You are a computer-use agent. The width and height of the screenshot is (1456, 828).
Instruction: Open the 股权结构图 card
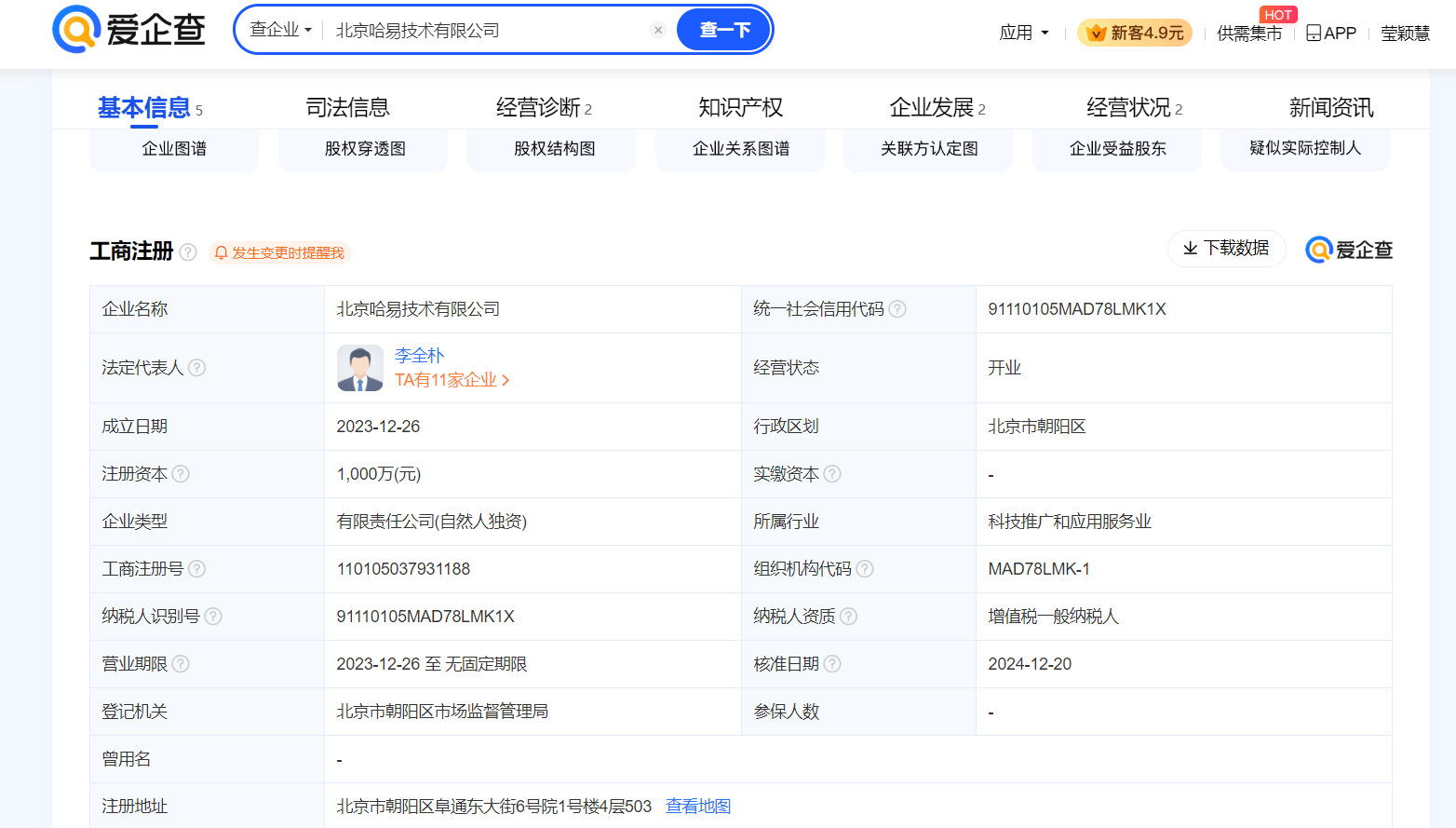[x=553, y=149]
